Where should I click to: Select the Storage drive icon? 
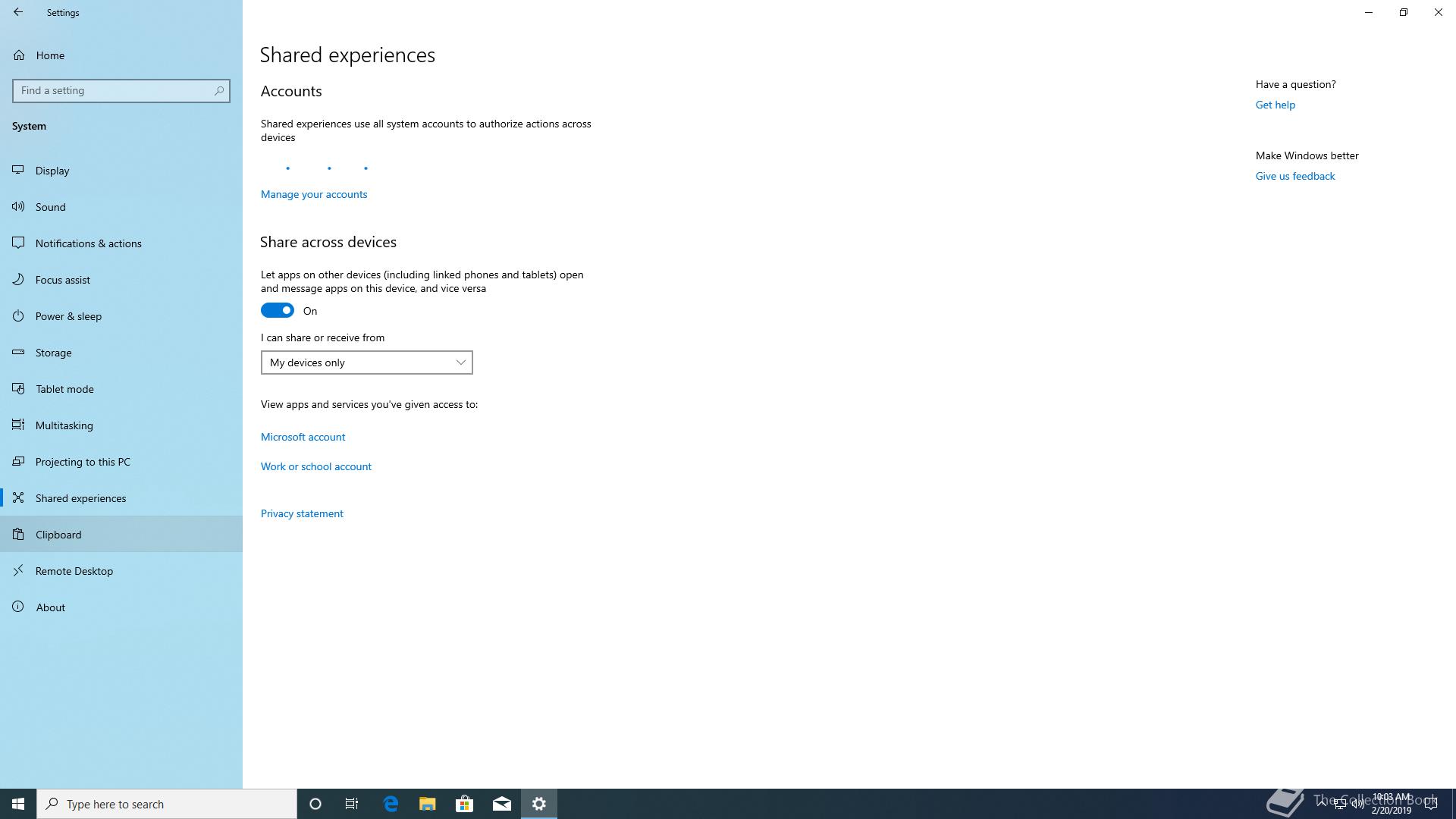tap(18, 352)
